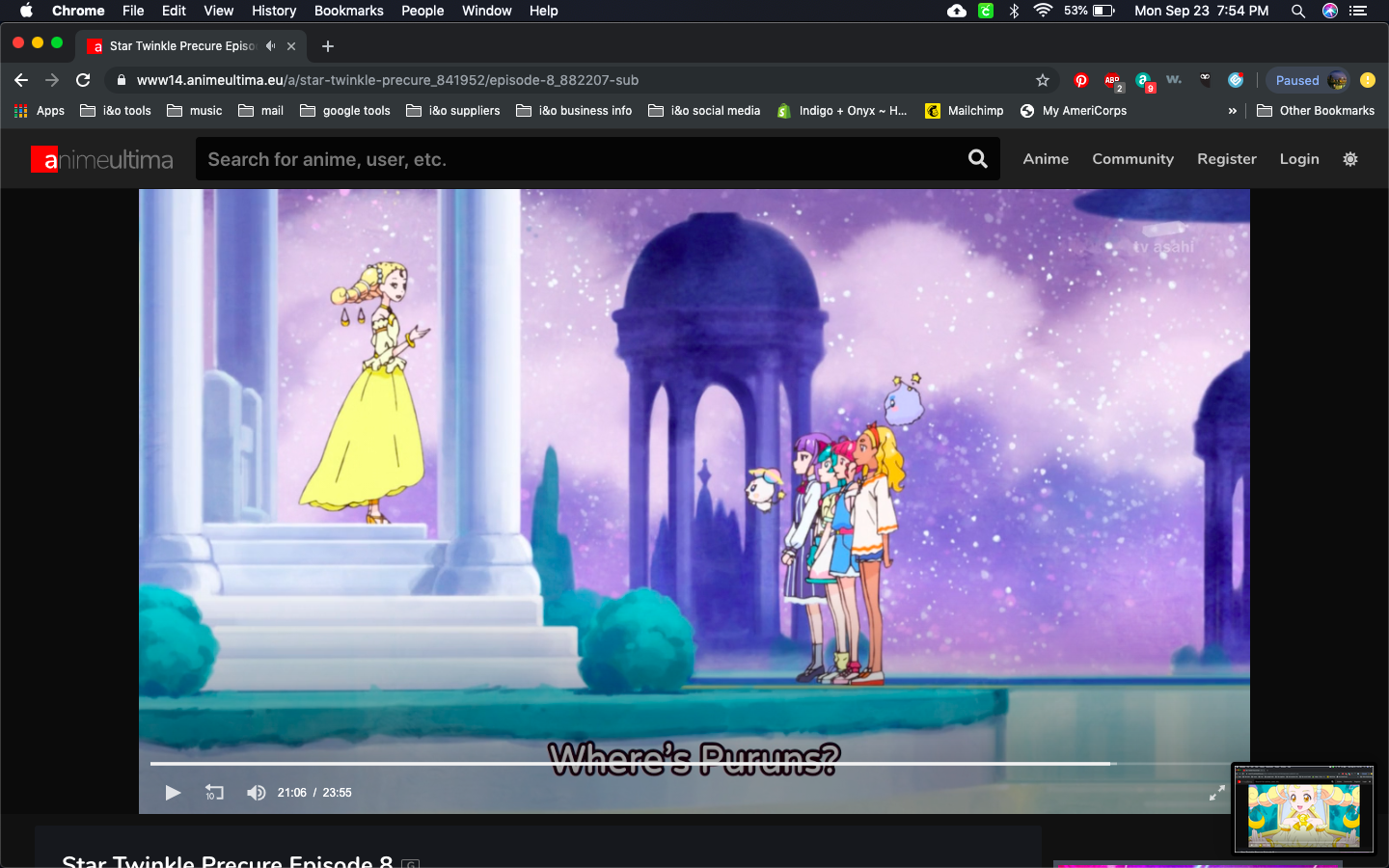Rewind video 10 seconds
This screenshot has height=868, width=1389.
click(214, 793)
